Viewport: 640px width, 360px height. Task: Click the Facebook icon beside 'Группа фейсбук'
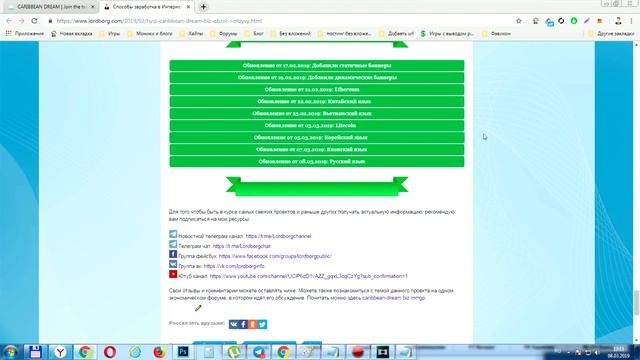point(173,254)
